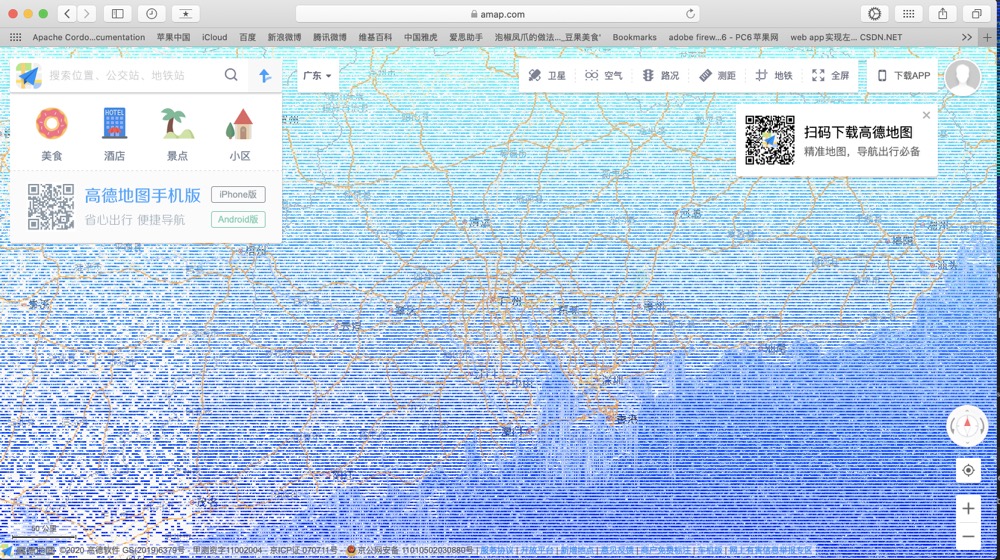
Task: Open the Bookmarks item in favorites bar
Action: (x=634, y=37)
